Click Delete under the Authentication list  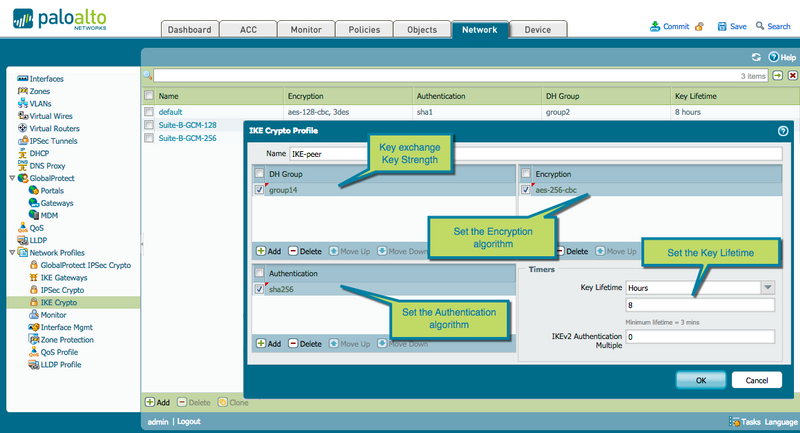coord(305,344)
